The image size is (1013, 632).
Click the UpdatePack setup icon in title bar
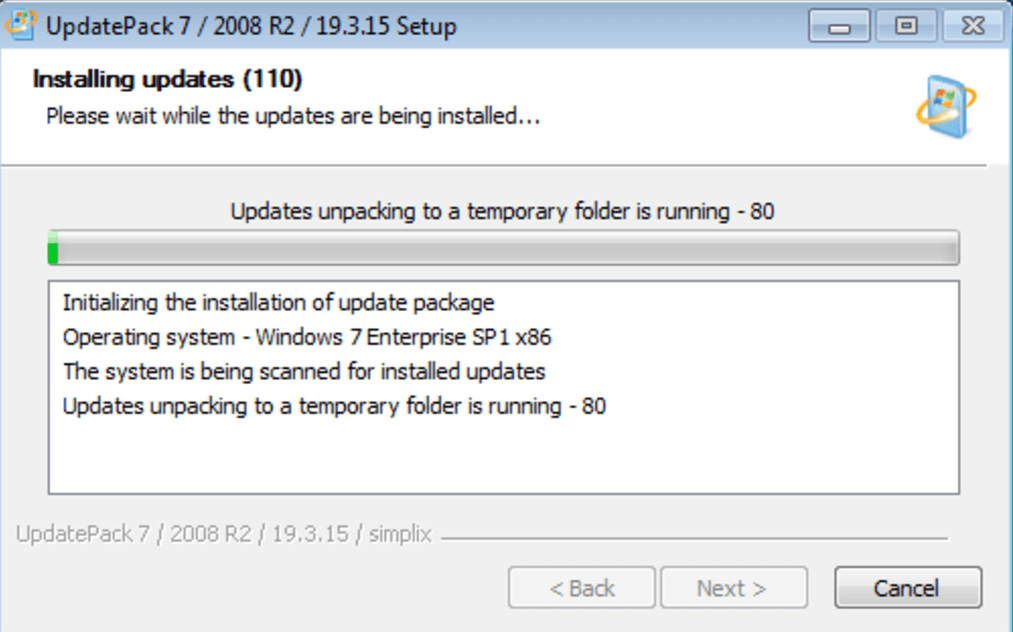pos(22,25)
